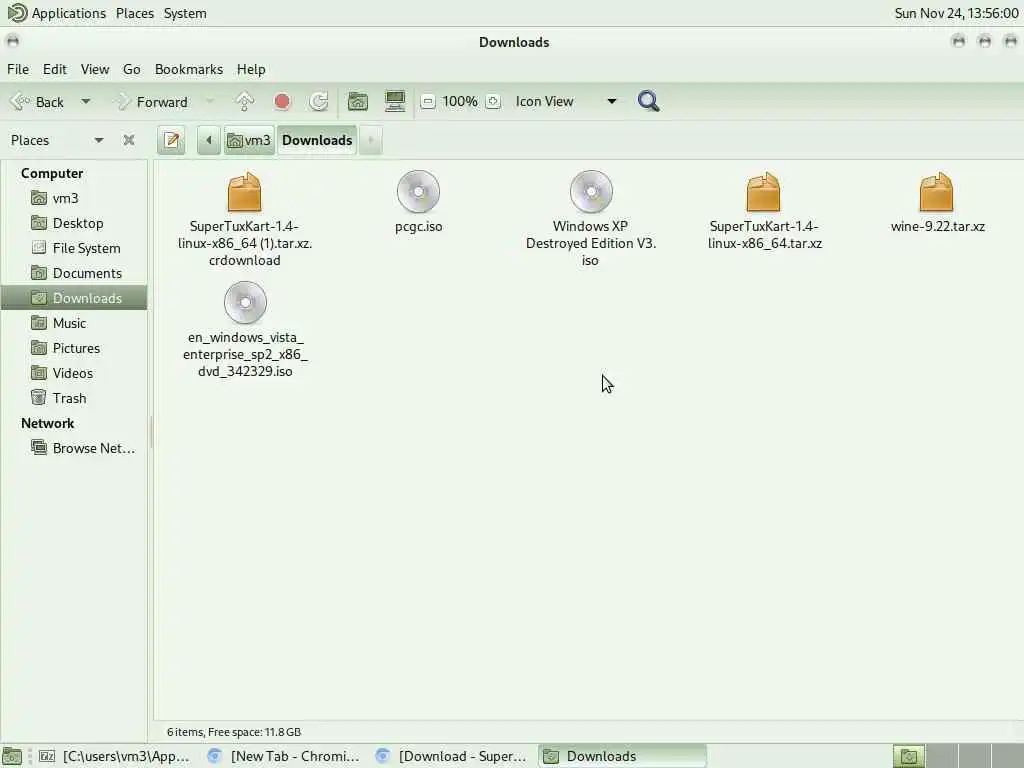Open File System in sidebar
The width and height of the screenshot is (1024, 768).
(x=74, y=248)
